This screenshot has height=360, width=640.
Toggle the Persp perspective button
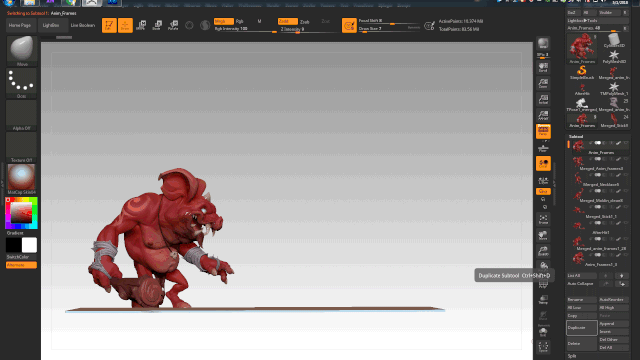pyautogui.click(x=543, y=131)
